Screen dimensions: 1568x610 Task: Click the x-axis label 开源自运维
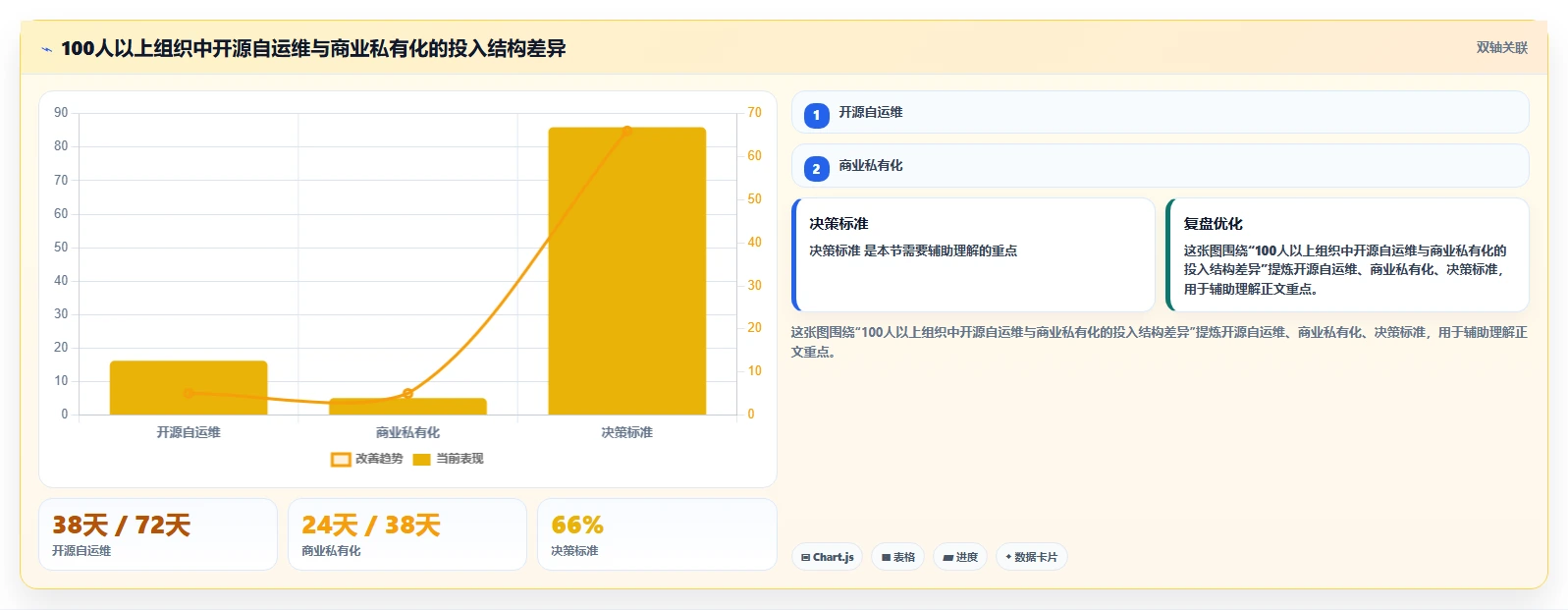[x=189, y=432]
